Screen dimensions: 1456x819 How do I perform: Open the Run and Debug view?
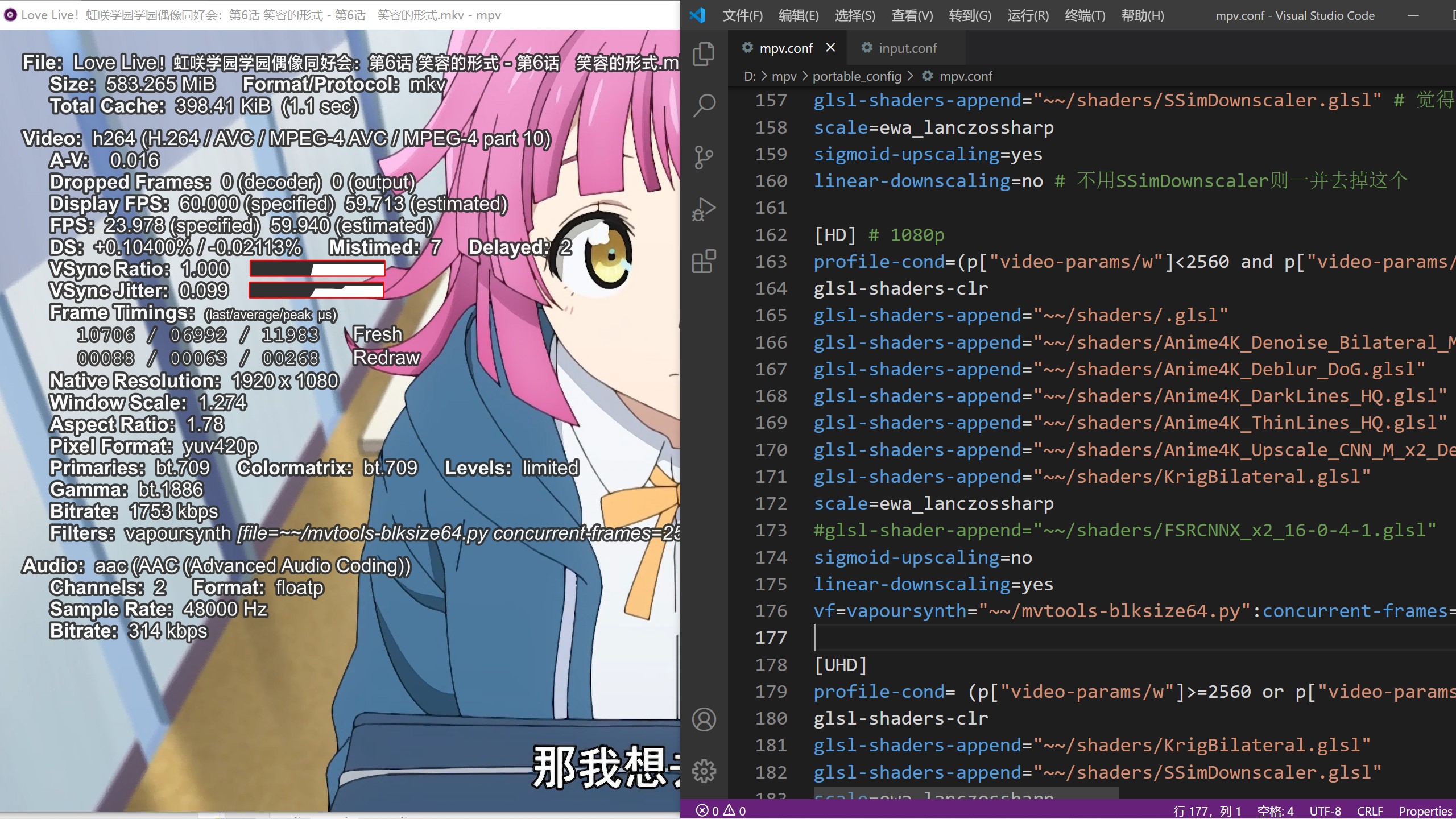704,209
